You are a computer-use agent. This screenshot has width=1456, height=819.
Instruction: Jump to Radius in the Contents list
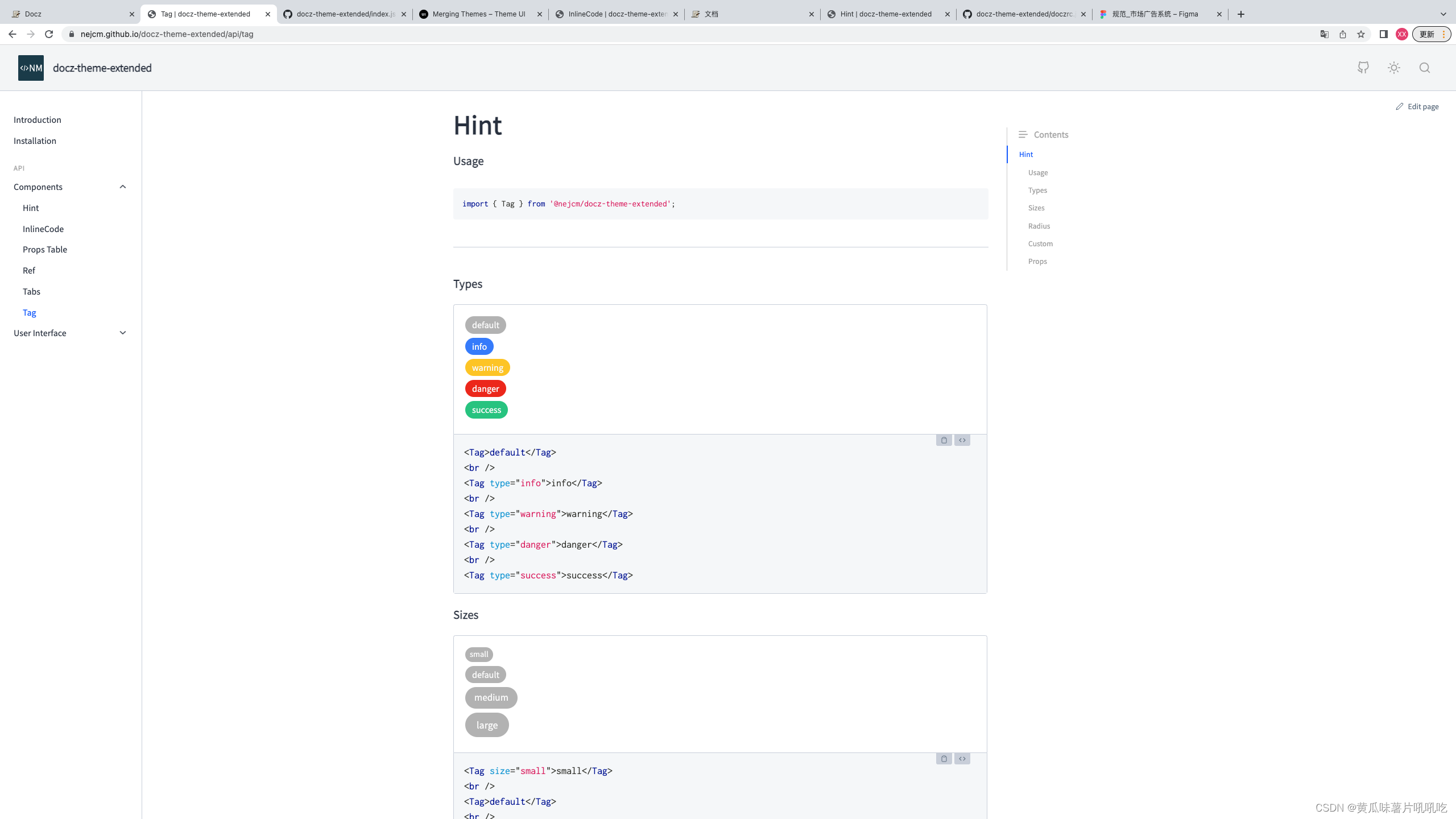coord(1039,226)
